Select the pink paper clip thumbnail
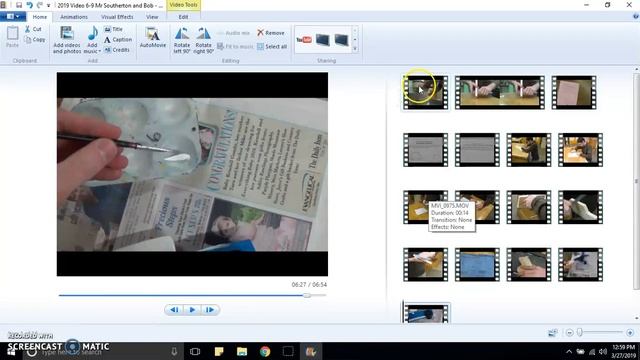This screenshot has height=360, width=640. 574,93
